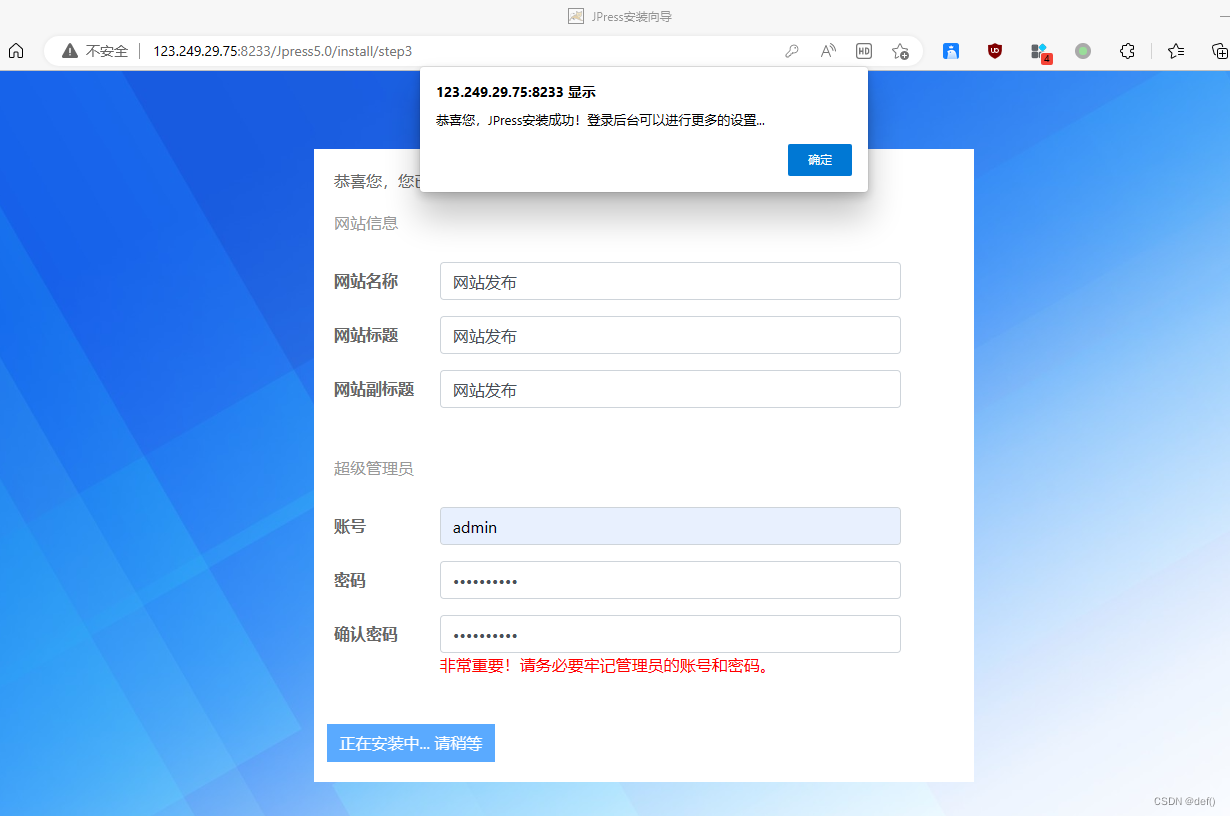The width and height of the screenshot is (1230, 816).
Task: Open the uBlock Origin extension
Action: [995, 51]
